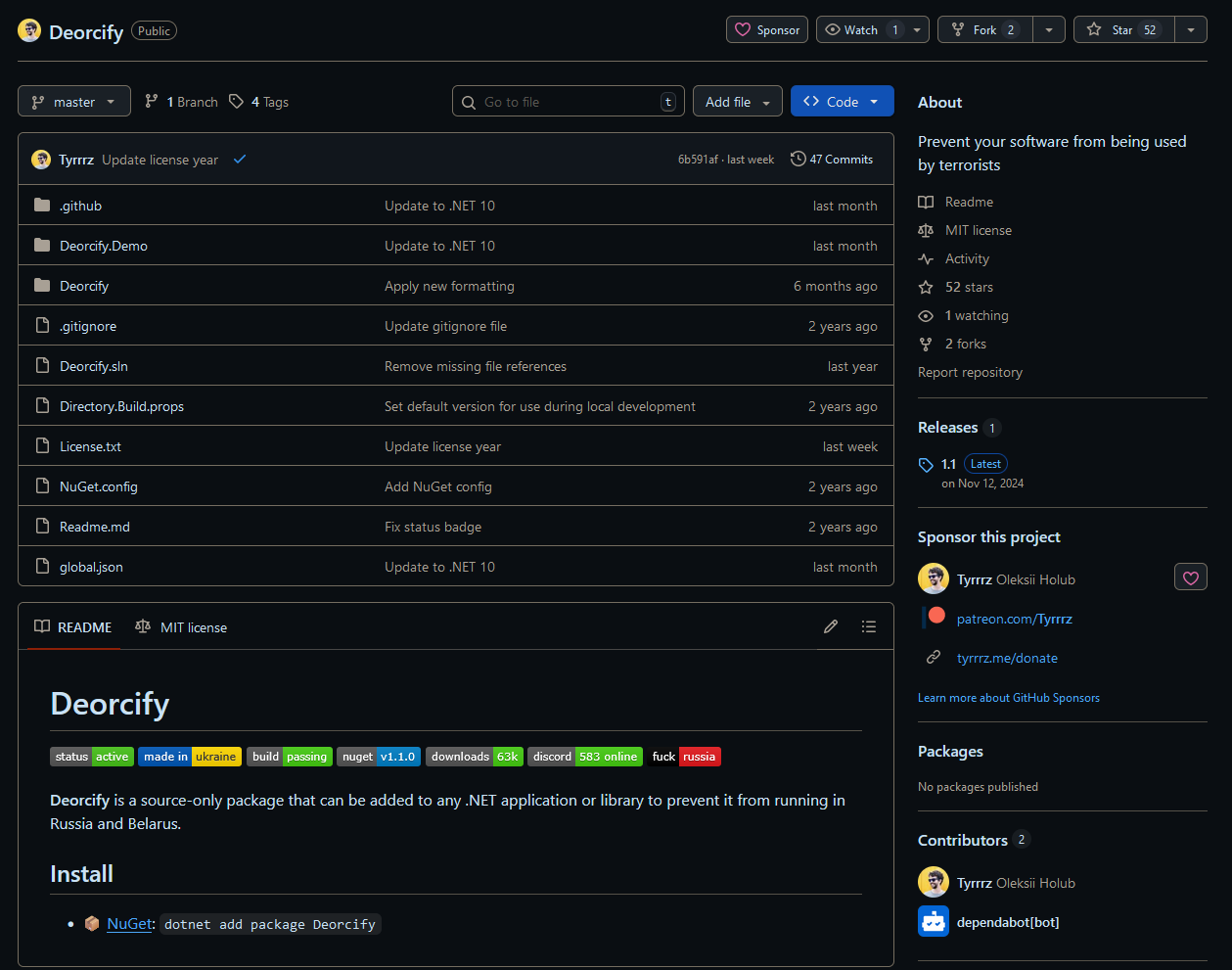Open the Deorcify.Demo folder
Screen dimensions: 1232x970
coord(104,246)
